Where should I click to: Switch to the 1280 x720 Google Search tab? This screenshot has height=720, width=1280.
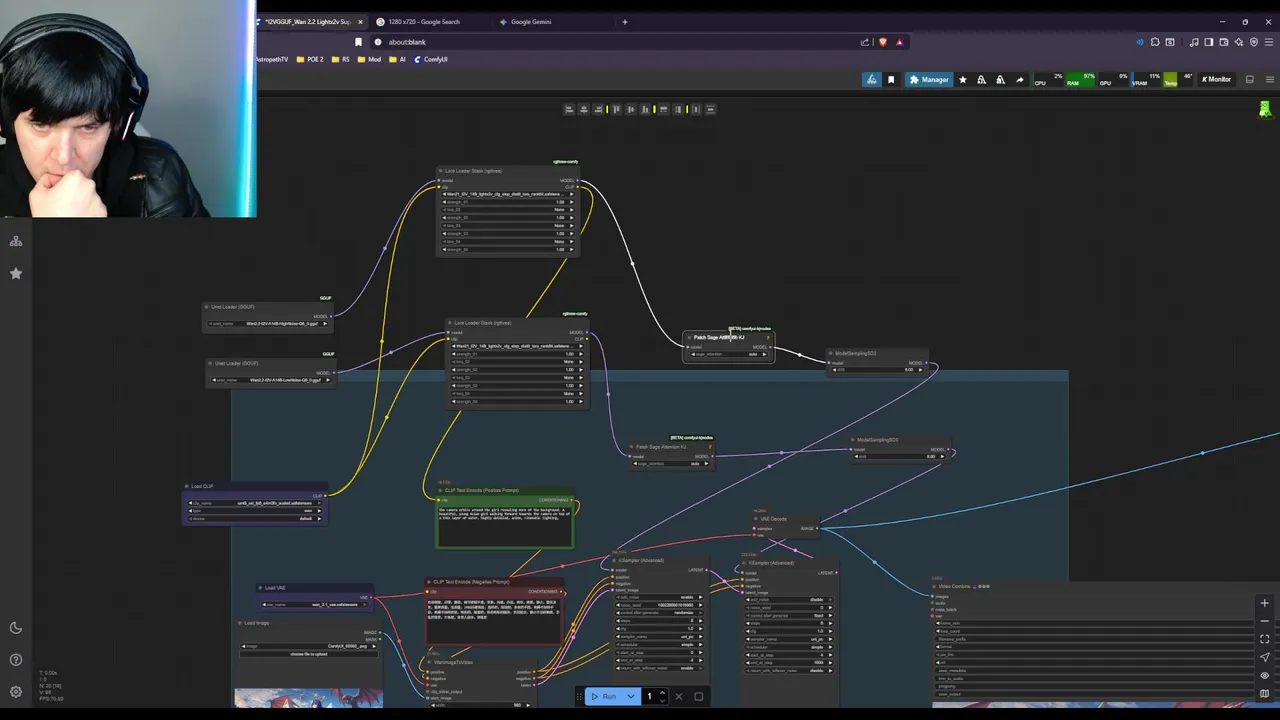[x=425, y=22]
